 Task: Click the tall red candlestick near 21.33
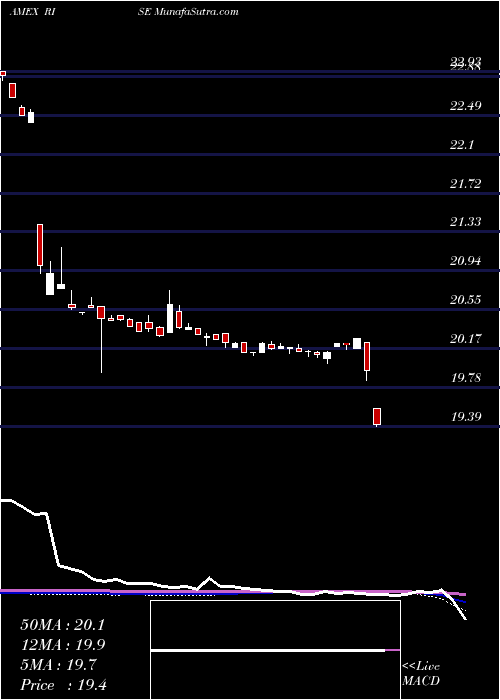[x=40, y=245]
